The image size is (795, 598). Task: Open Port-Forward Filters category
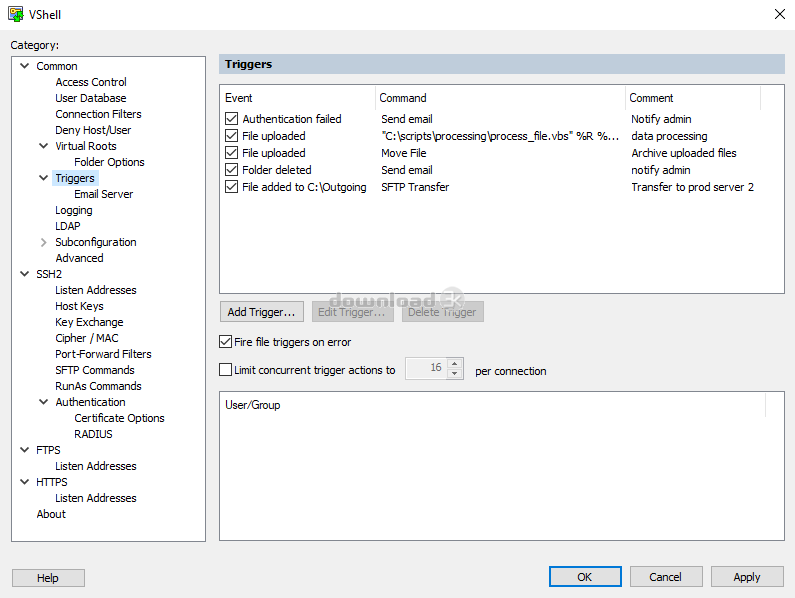point(103,354)
